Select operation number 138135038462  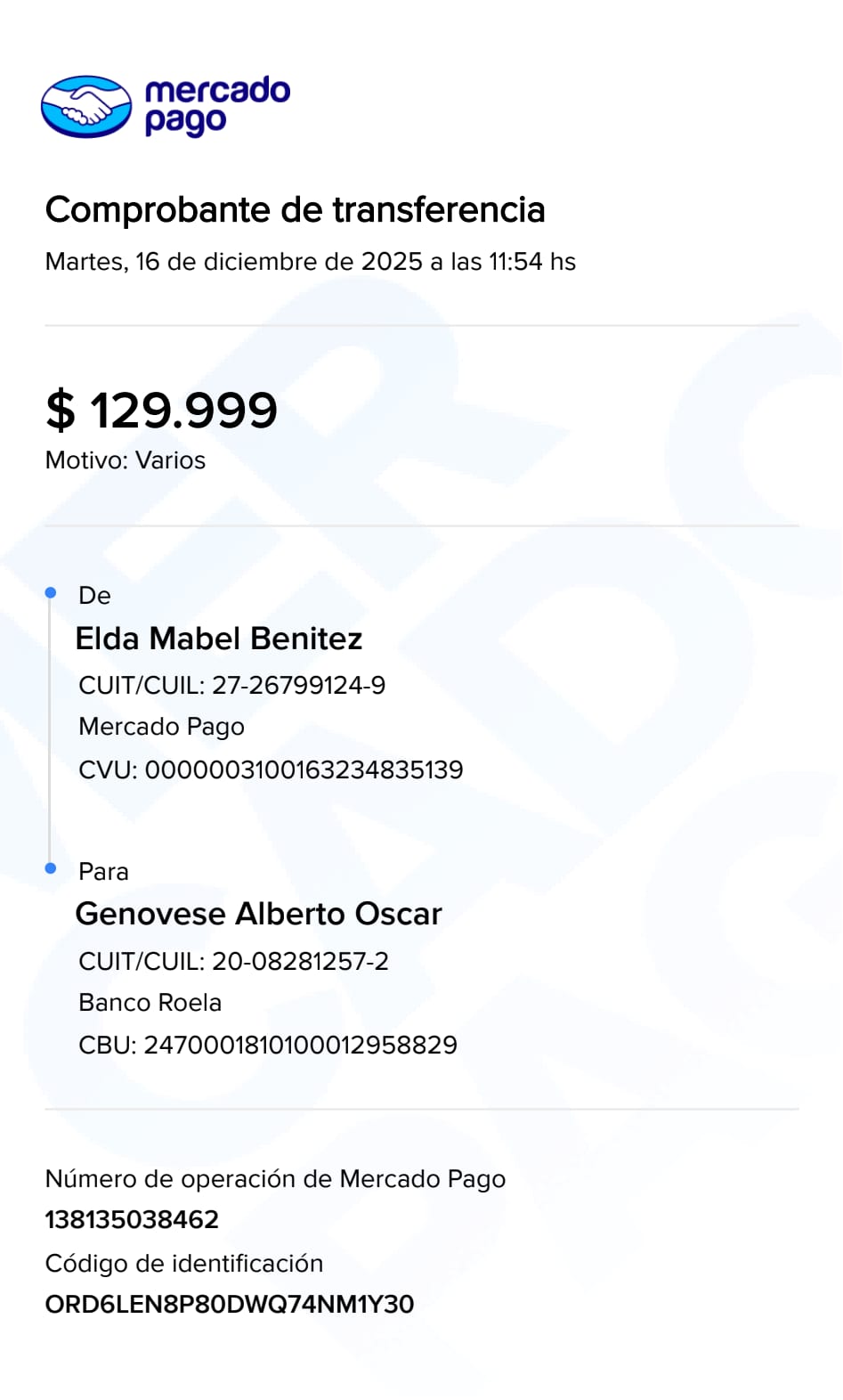click(132, 1219)
